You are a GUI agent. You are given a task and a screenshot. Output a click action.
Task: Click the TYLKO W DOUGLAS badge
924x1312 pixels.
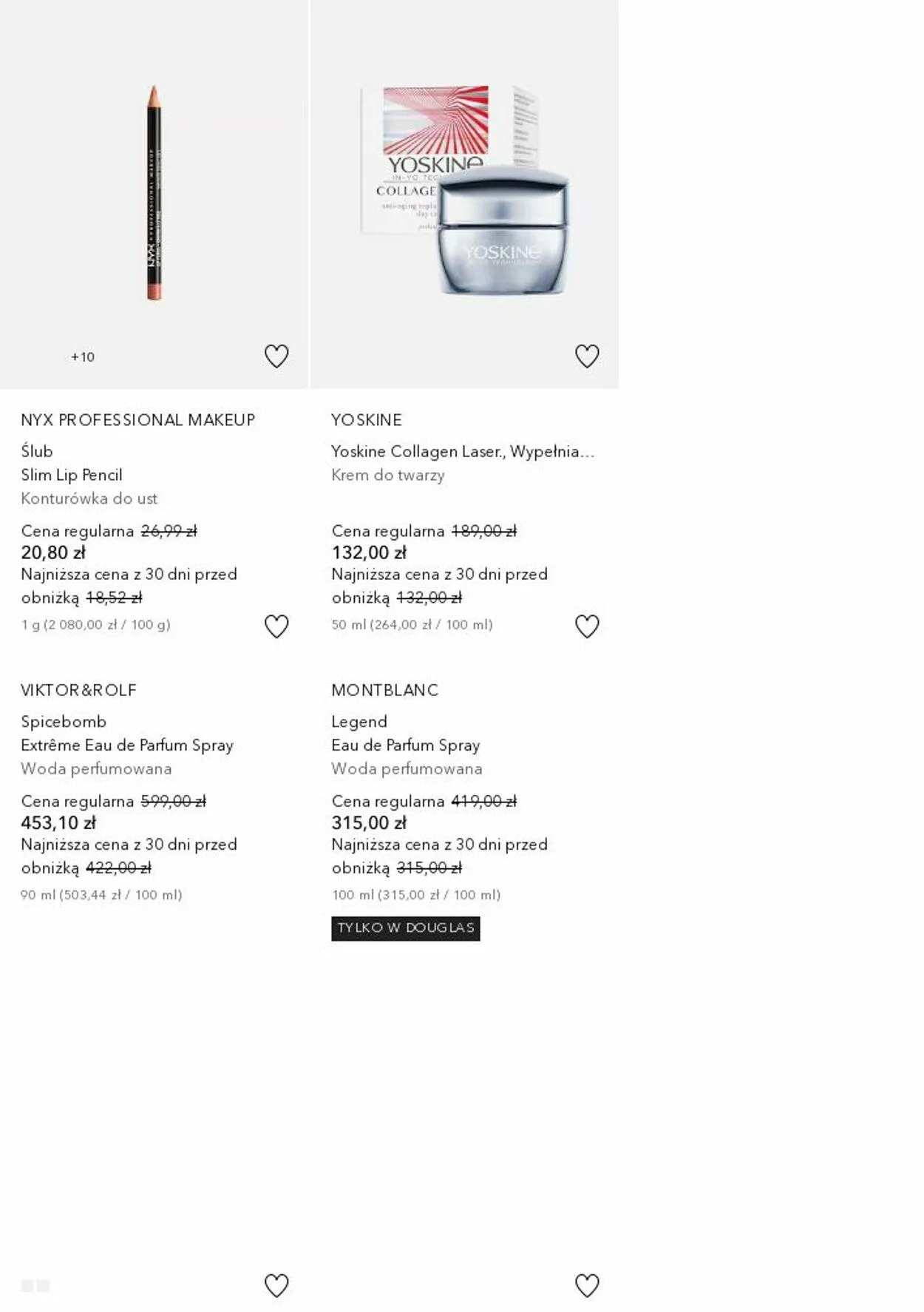click(x=405, y=928)
